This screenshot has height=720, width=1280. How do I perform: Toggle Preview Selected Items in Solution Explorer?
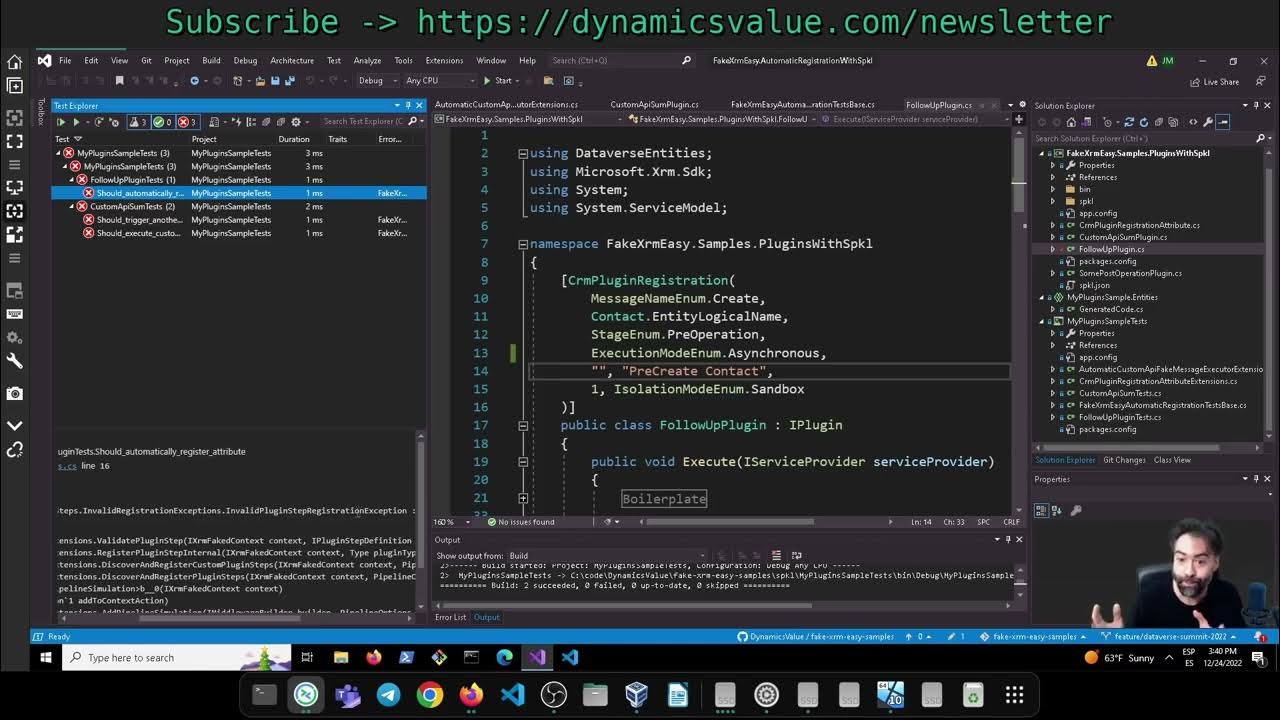(1222, 122)
